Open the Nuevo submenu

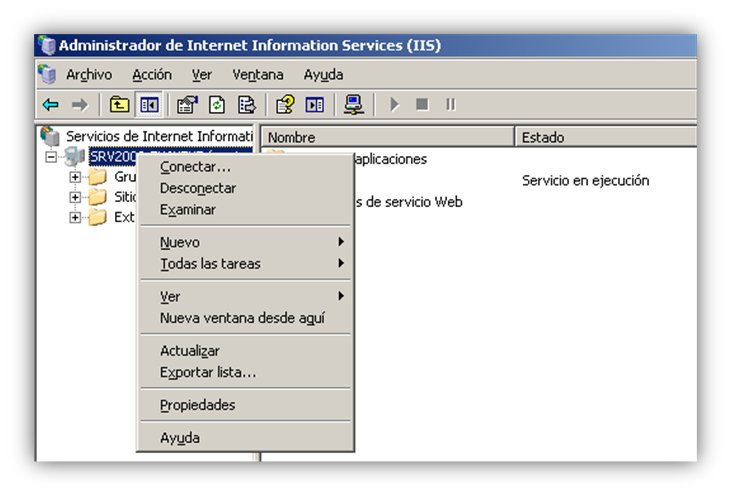(246, 242)
